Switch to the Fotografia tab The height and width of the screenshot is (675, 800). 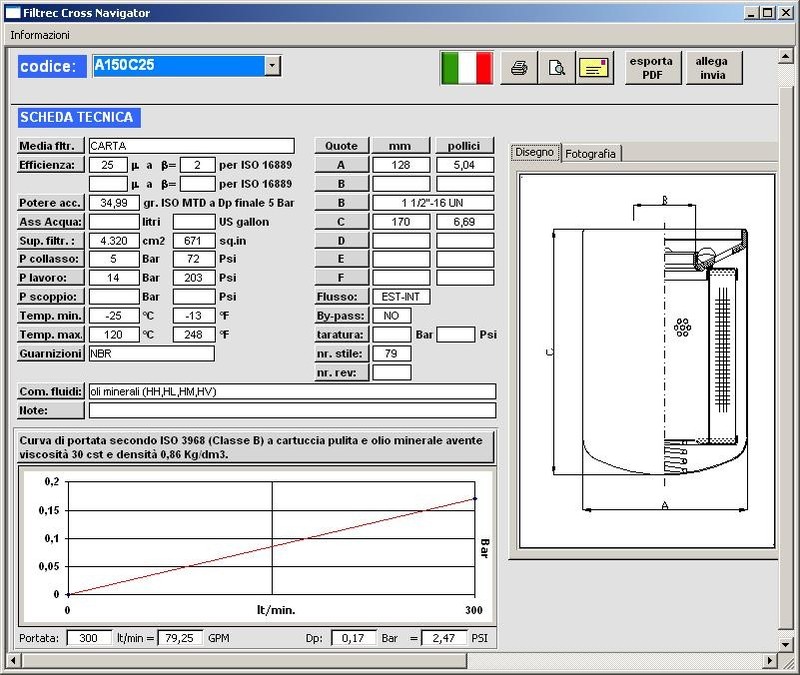(591, 153)
